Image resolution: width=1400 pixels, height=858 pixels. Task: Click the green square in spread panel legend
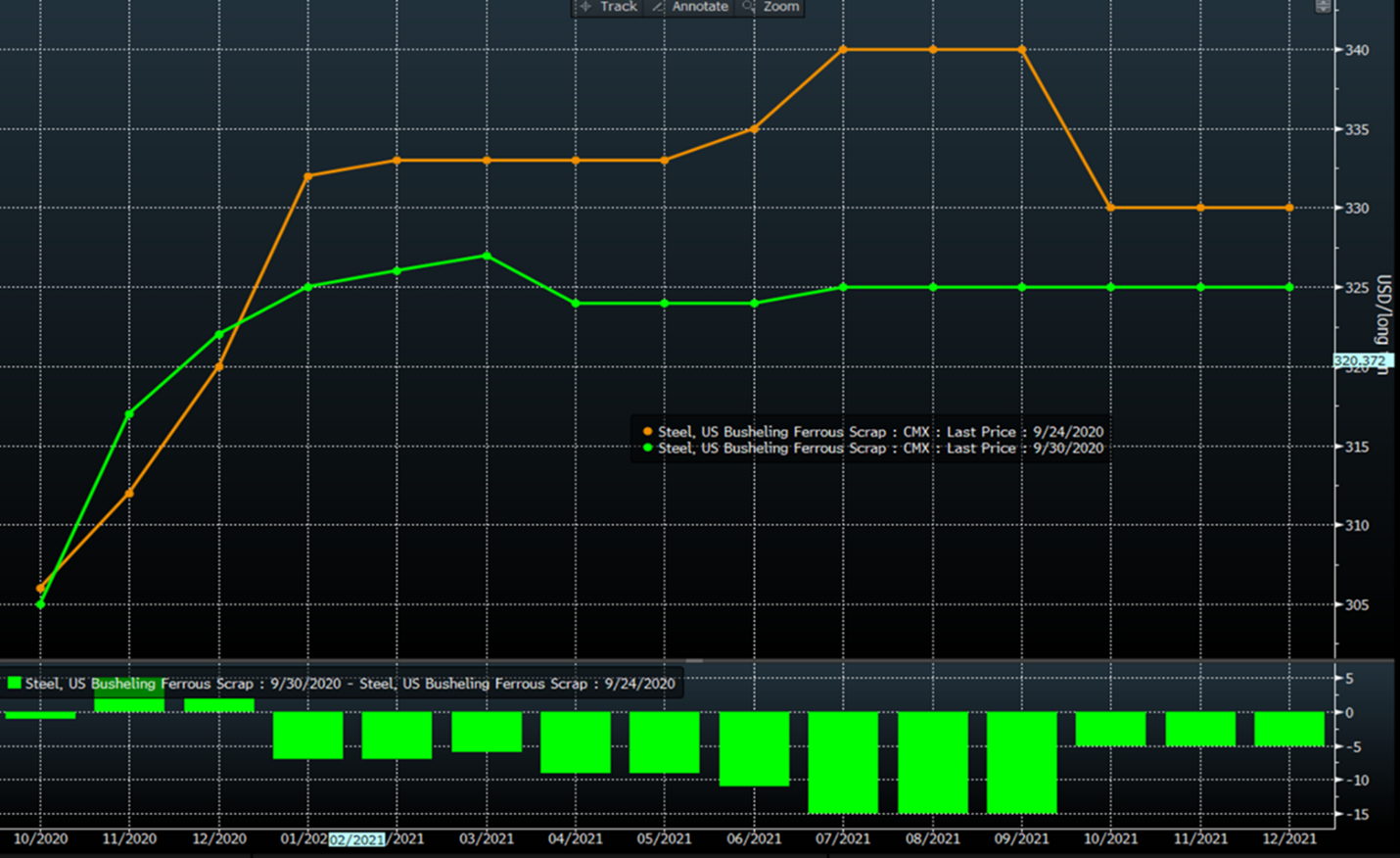coord(15,684)
